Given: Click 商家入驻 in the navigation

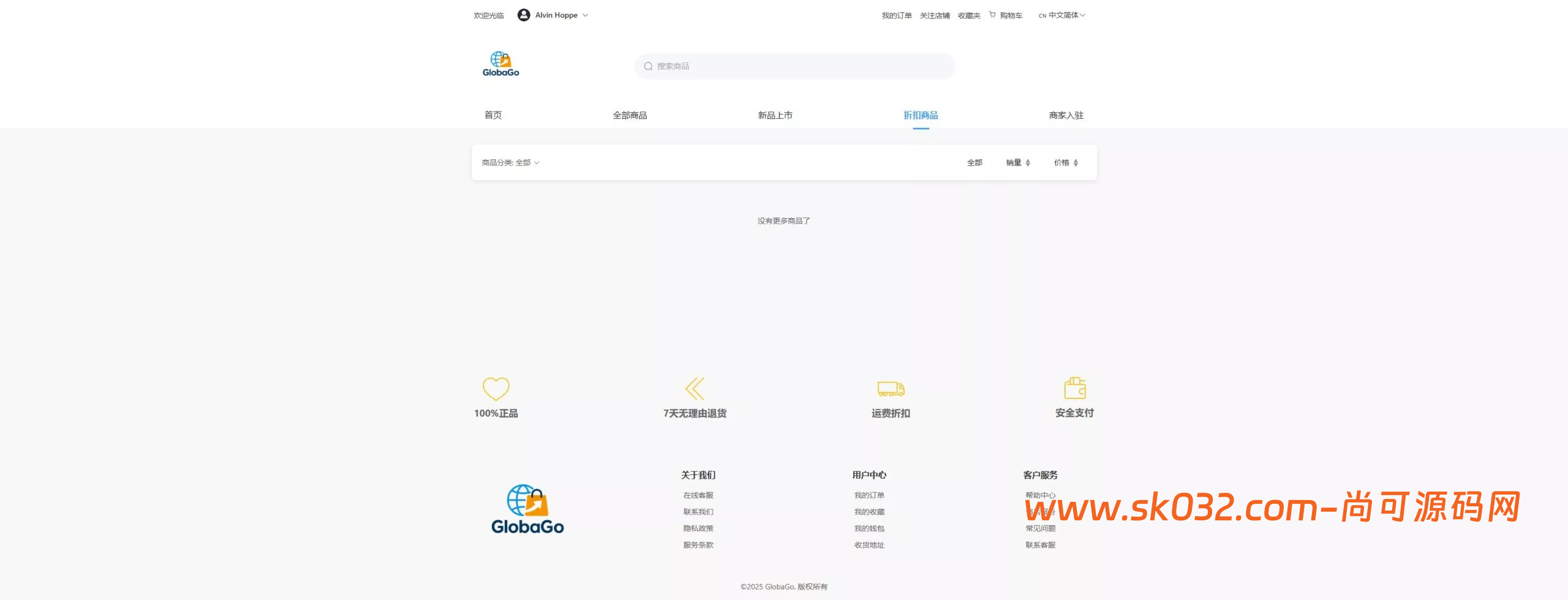Looking at the screenshot, I should [x=1065, y=115].
